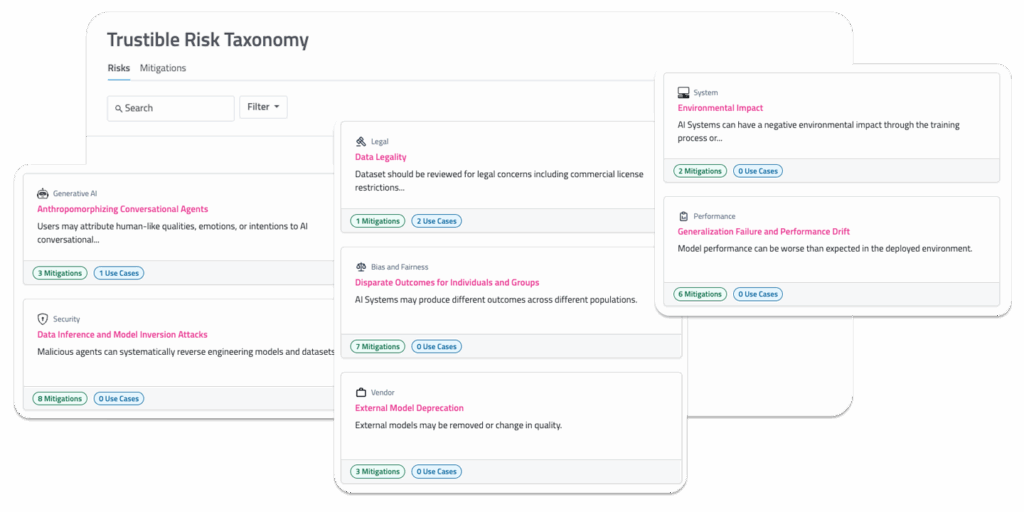Click the Legal gavel icon
Screen dimensions: 1024x512
pyautogui.click(x=361, y=142)
